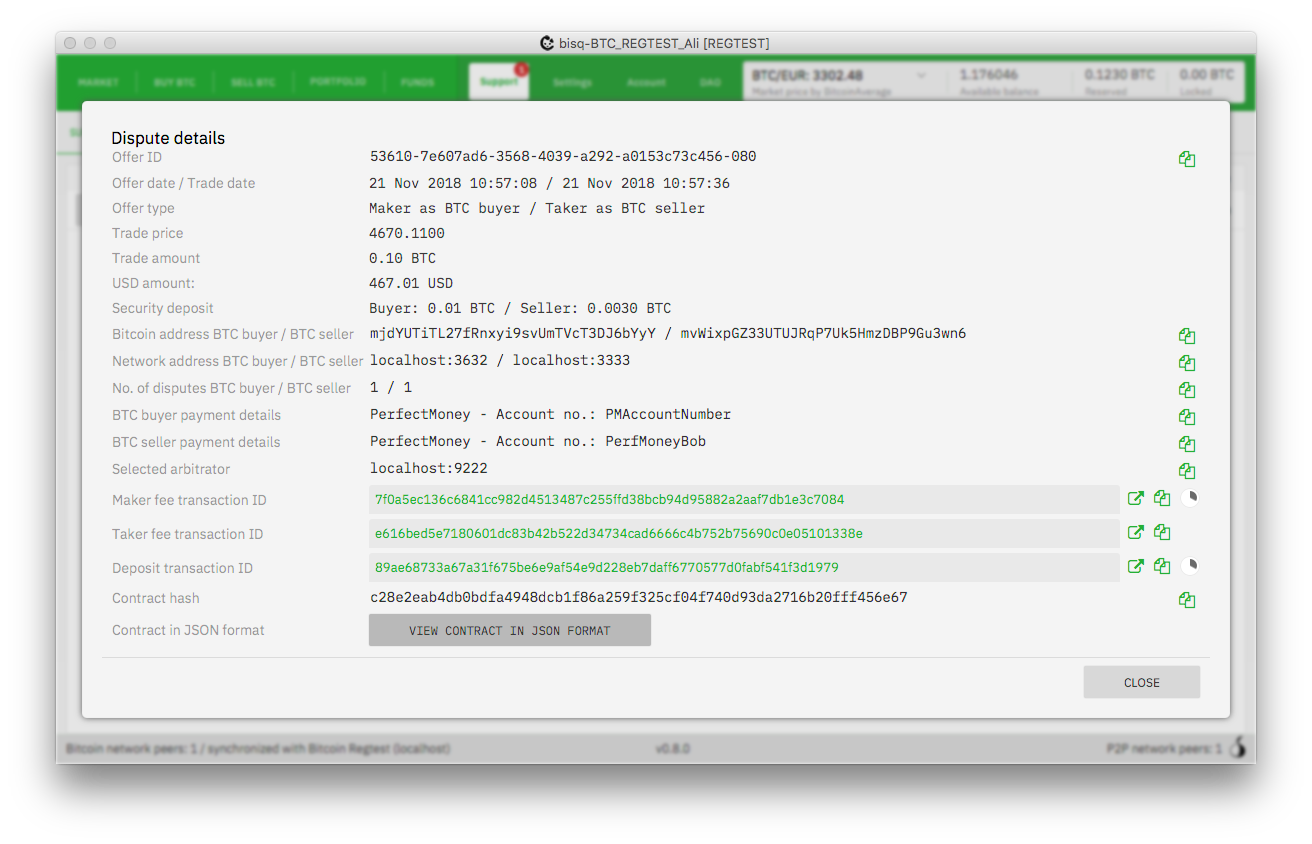Screen dimensions: 1312x844
Task: Open the BUY BTC tab in background
Action: [x=174, y=82]
